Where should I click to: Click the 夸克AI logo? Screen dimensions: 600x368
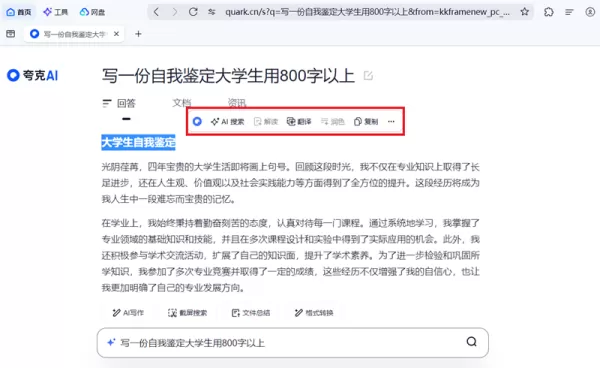[x=33, y=75]
